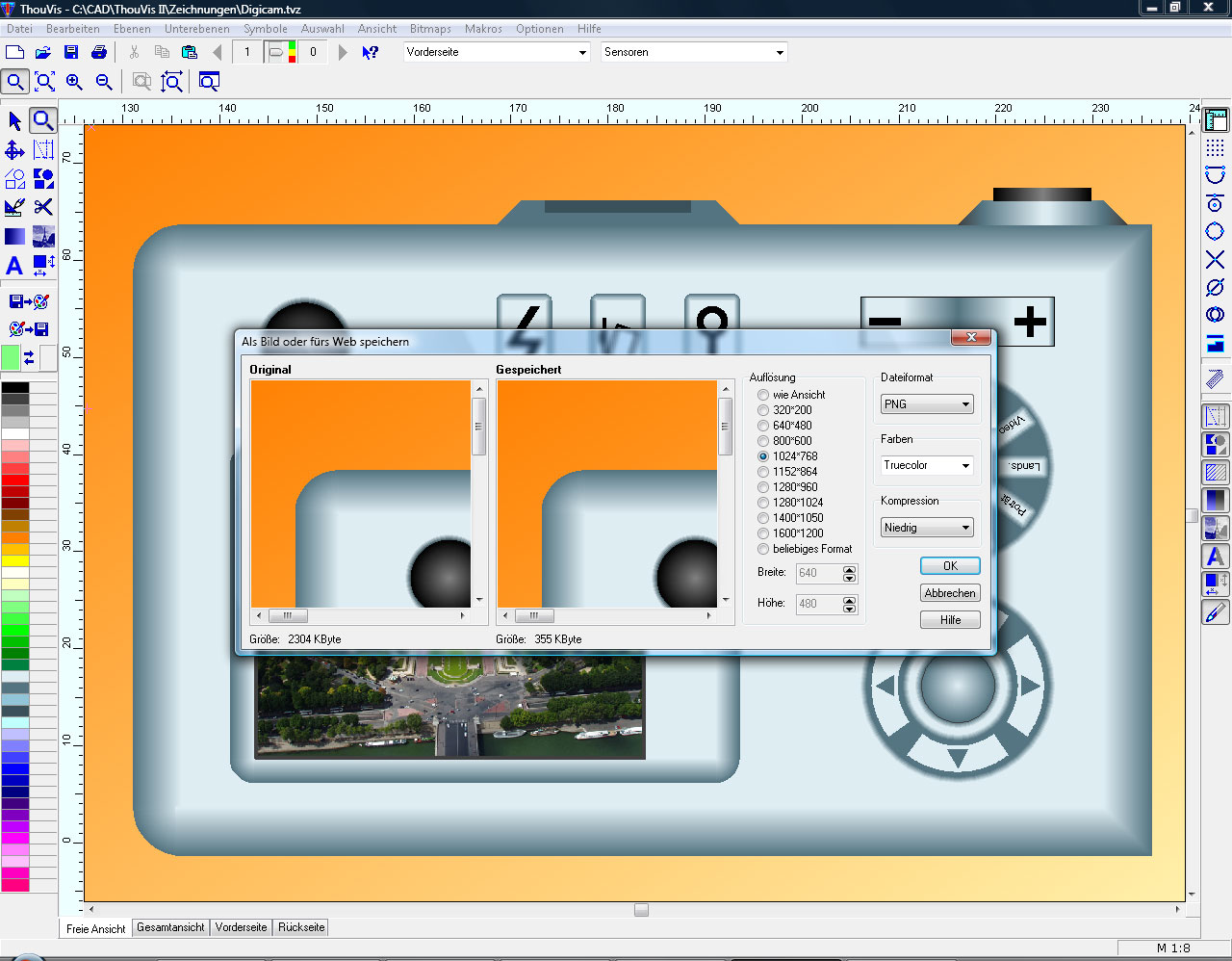Expand the Farben Truecolor dropdown
Screen dimensions: 1232x961
pyautogui.click(x=927, y=465)
